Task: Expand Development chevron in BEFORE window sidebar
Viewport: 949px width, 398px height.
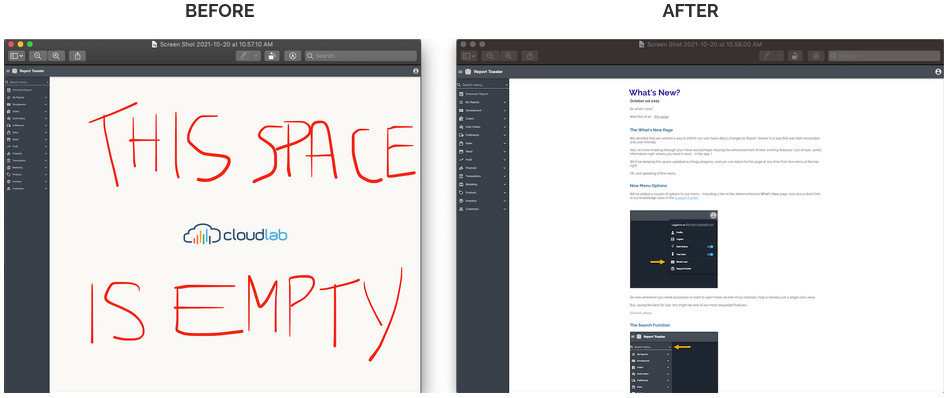Action: (x=45, y=104)
